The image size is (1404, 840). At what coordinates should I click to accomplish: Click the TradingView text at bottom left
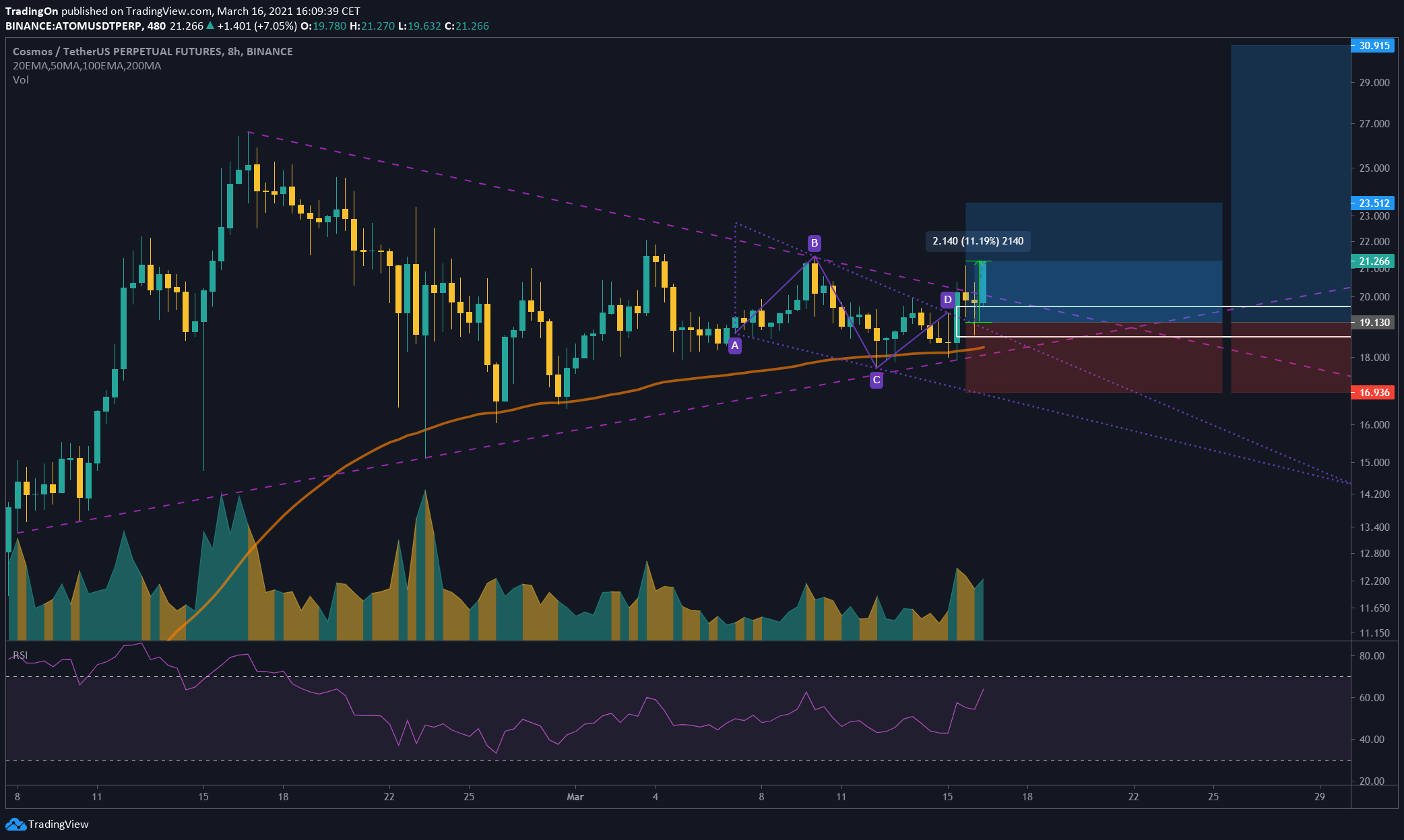click(x=59, y=824)
